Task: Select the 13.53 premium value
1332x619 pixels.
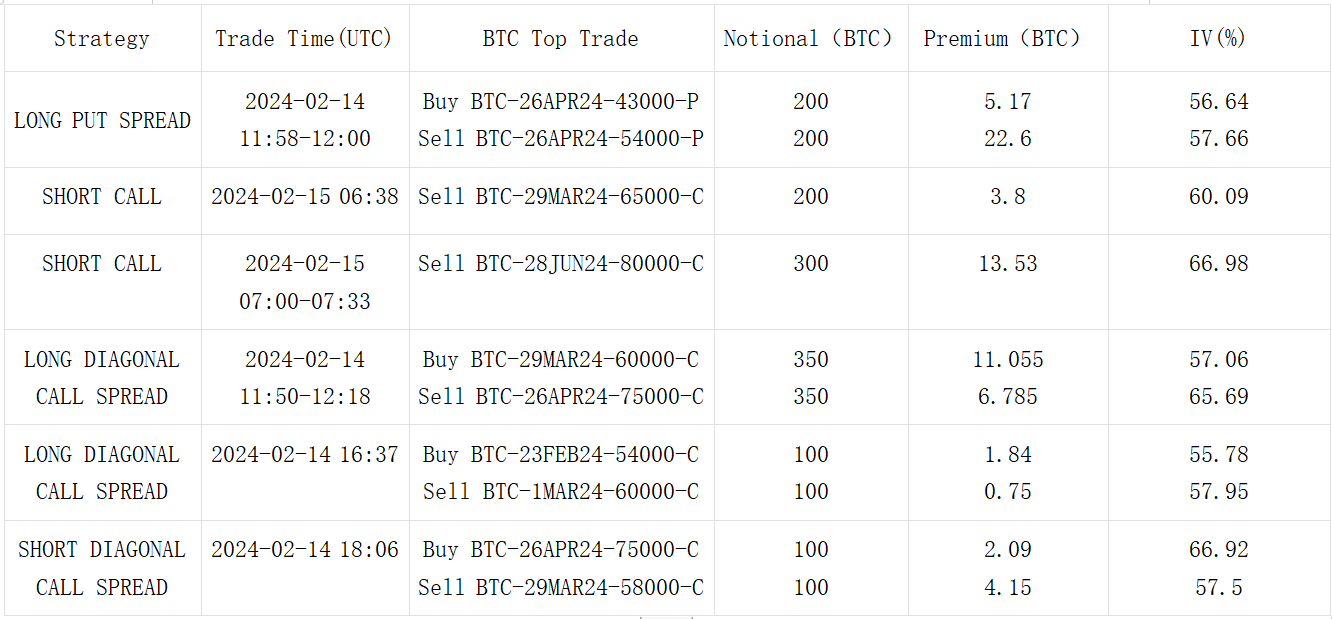Action: (1007, 264)
